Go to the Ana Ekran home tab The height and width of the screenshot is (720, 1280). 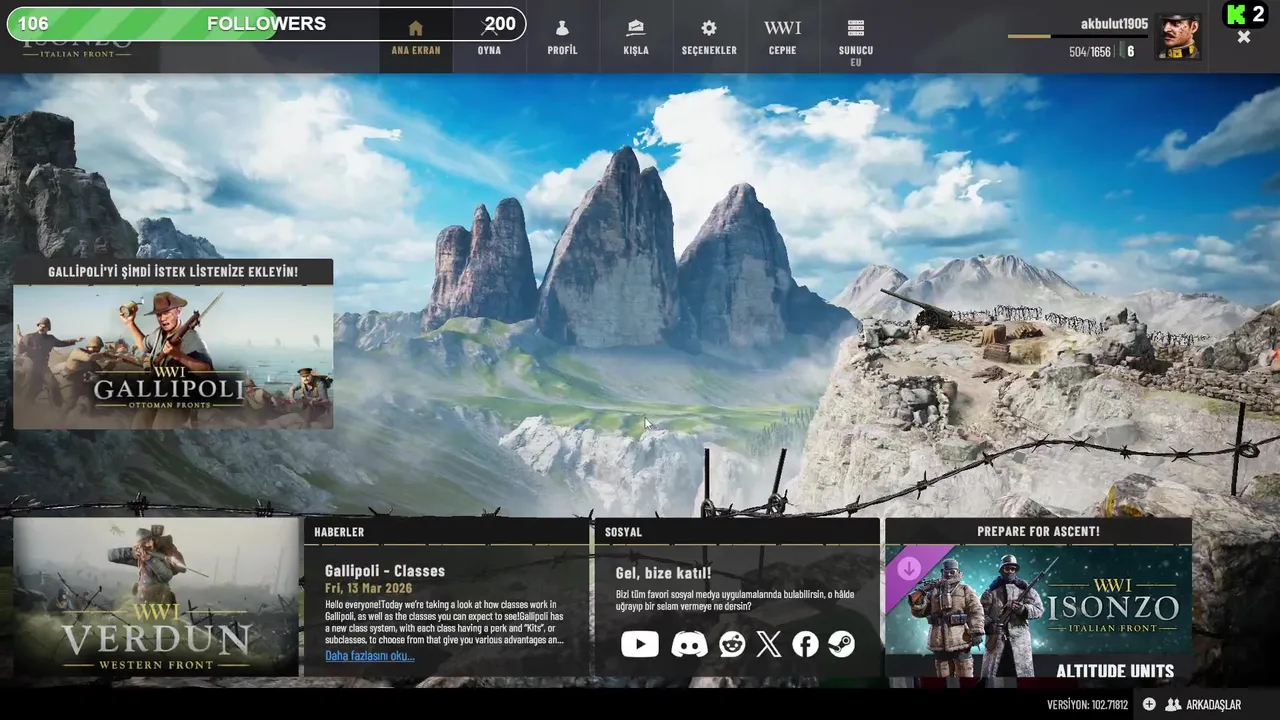coord(416,37)
